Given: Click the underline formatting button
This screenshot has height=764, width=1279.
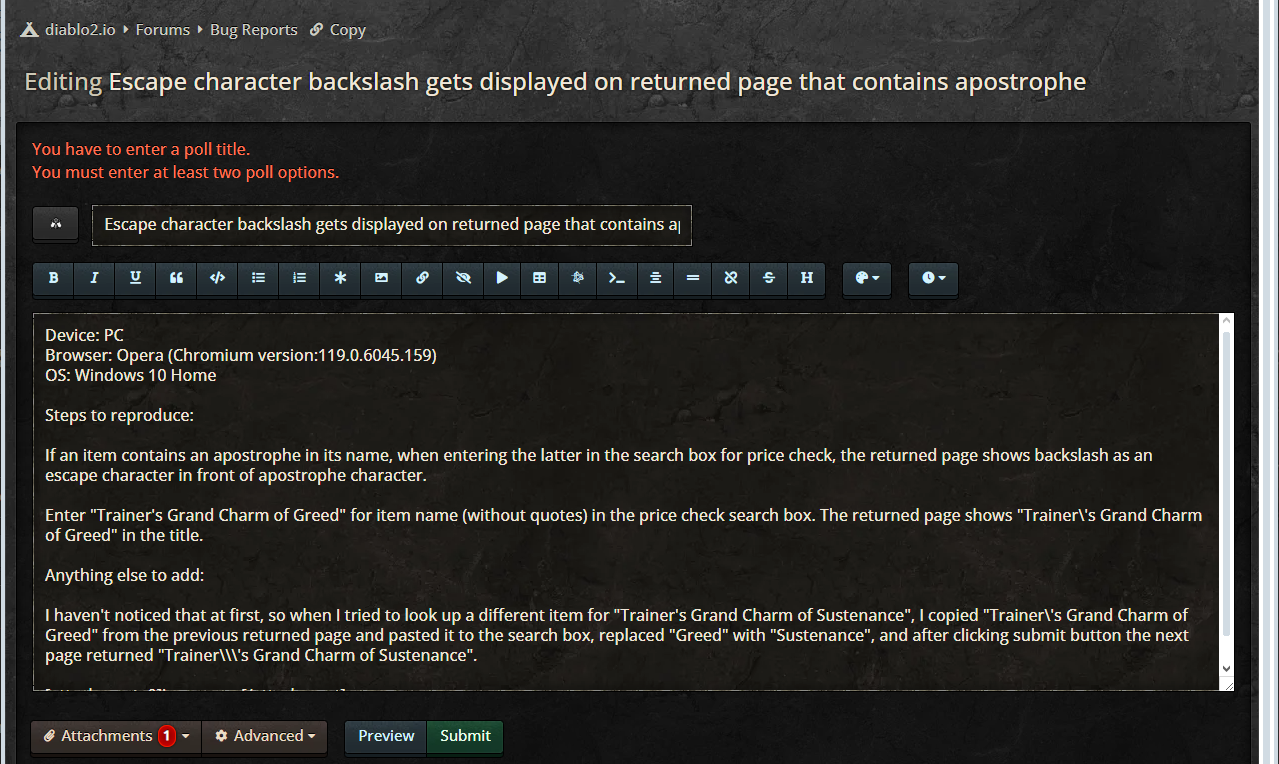Looking at the screenshot, I should tap(135, 278).
